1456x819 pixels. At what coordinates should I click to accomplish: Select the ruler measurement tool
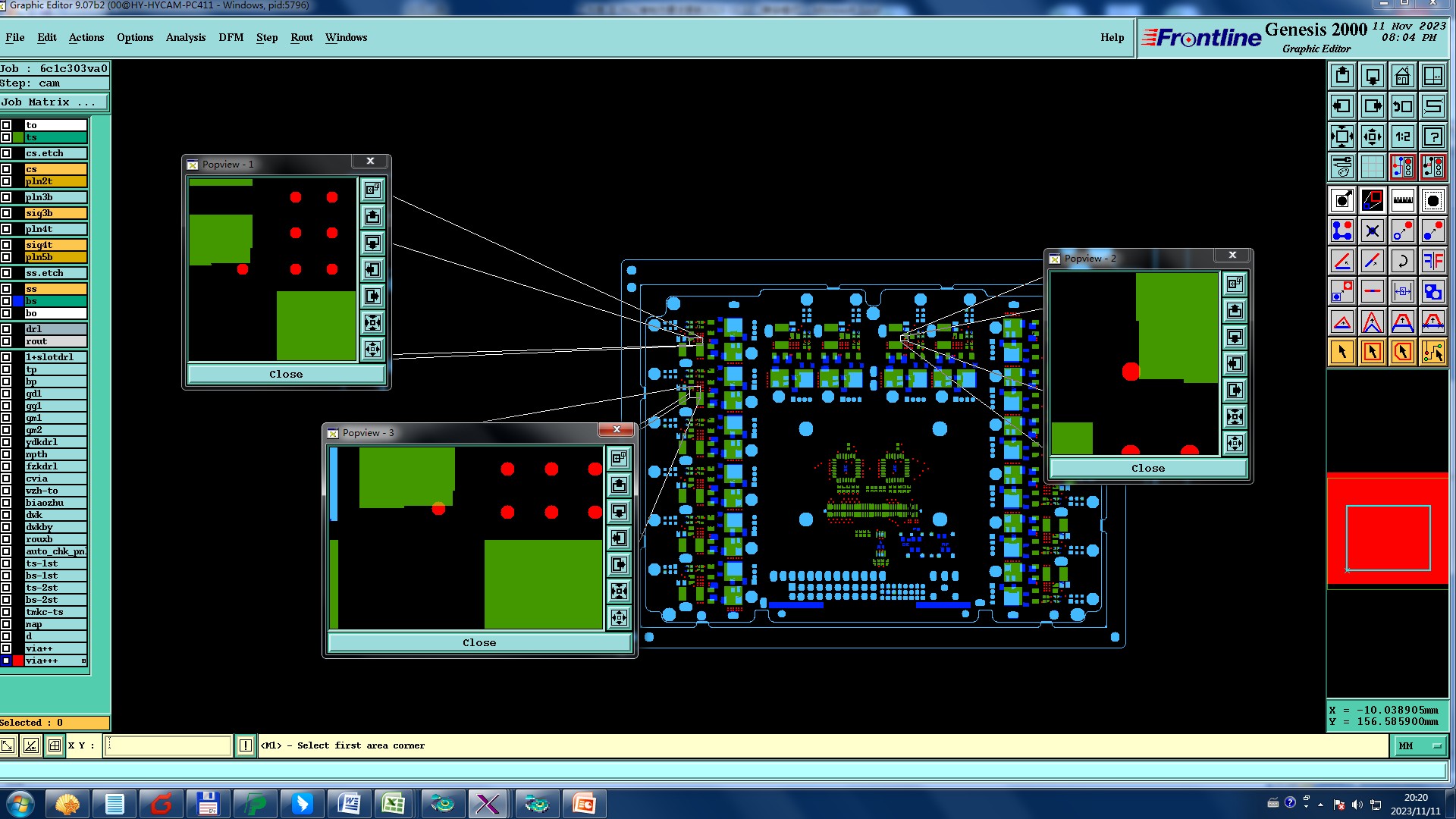click(1402, 201)
